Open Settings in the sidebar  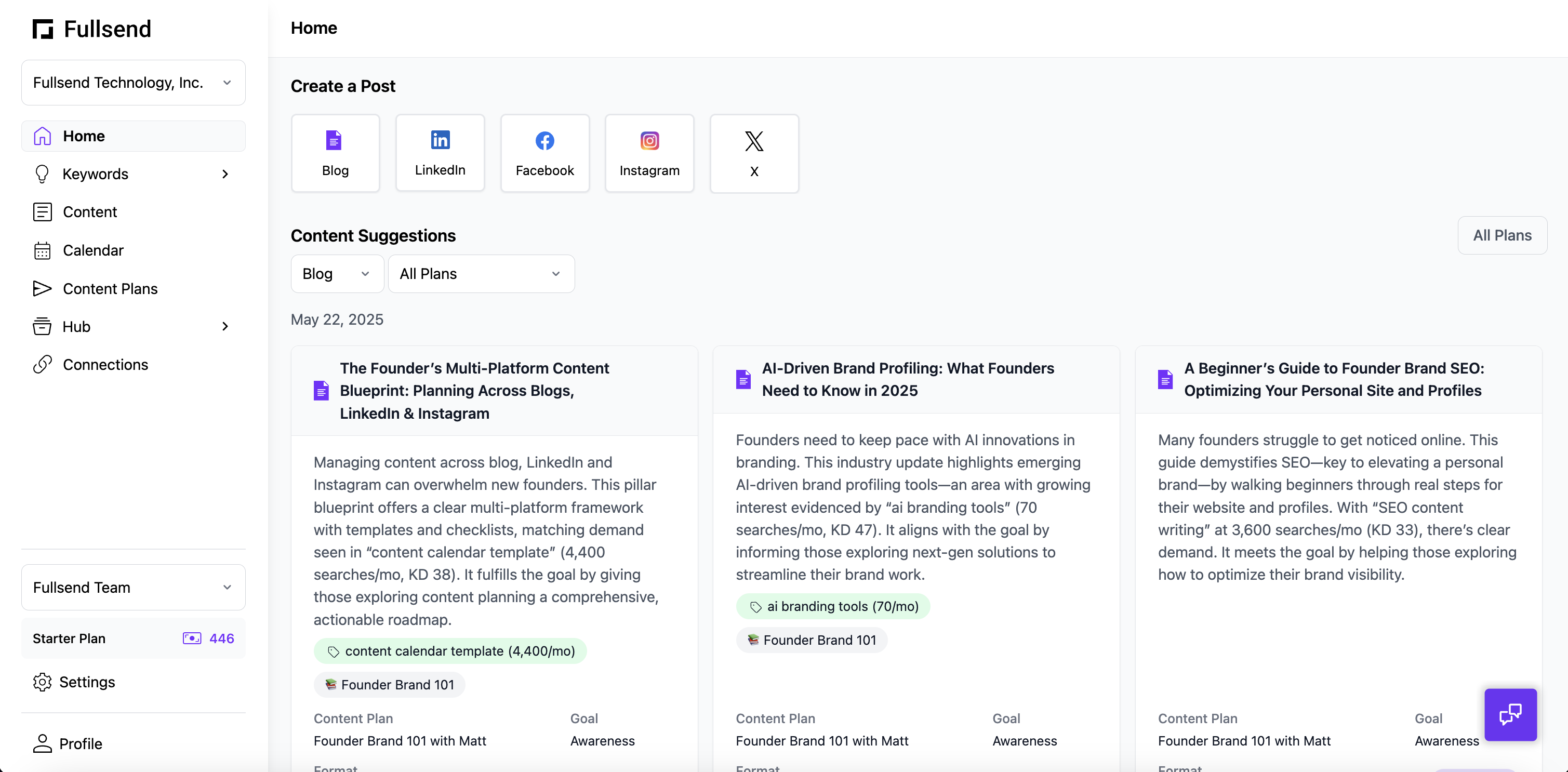[87, 682]
